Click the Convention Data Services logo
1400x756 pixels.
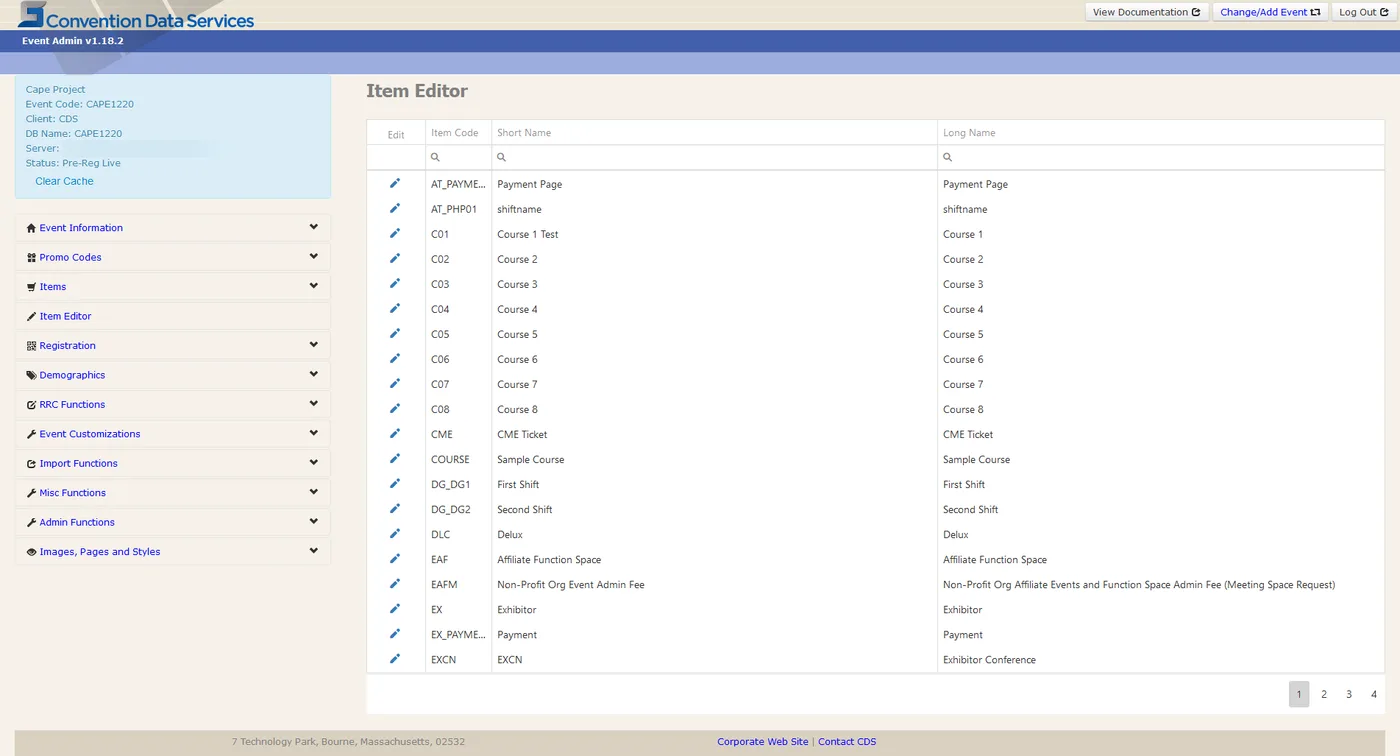136,16
